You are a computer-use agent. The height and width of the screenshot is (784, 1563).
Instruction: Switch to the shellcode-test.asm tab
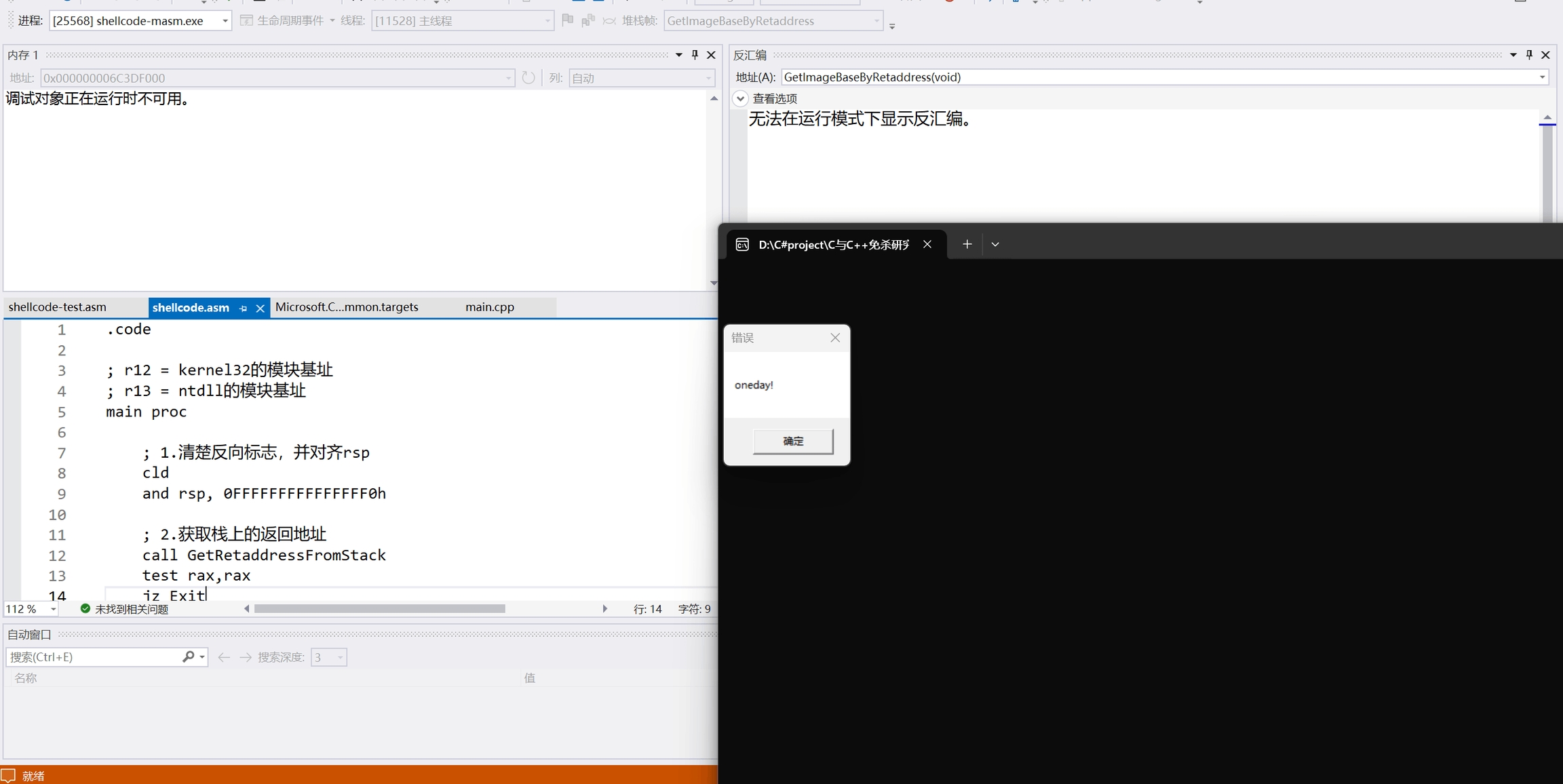[x=58, y=307]
